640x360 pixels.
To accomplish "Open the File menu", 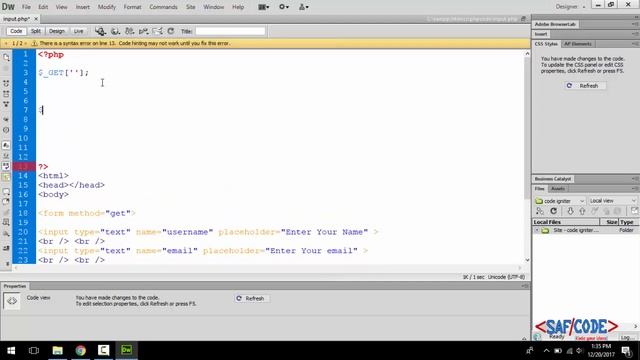I will pyautogui.click(x=26, y=7).
